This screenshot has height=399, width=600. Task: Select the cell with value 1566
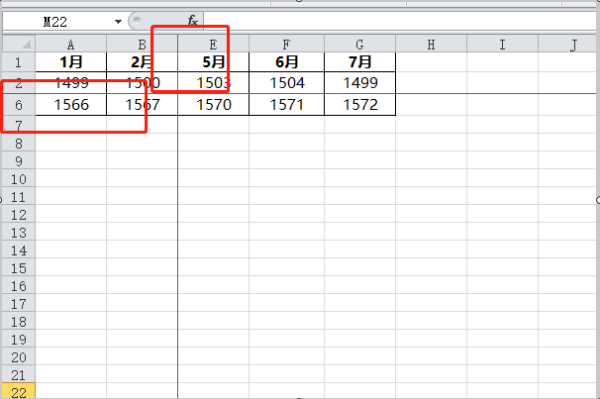71,104
